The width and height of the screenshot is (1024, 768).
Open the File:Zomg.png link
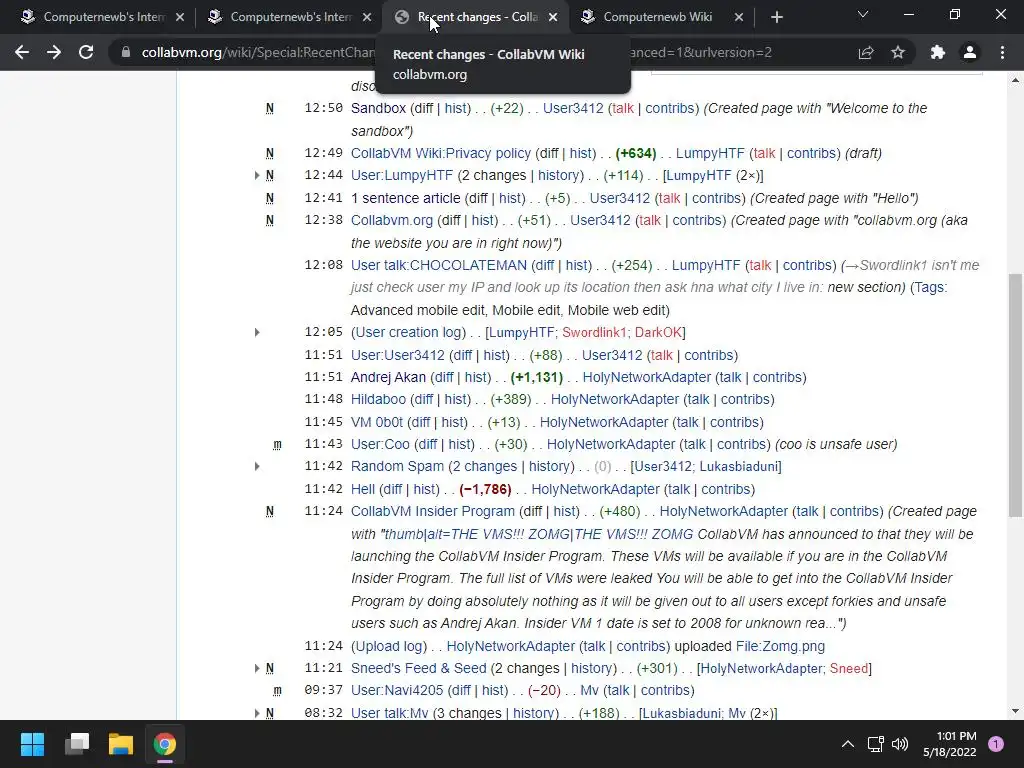(780, 646)
